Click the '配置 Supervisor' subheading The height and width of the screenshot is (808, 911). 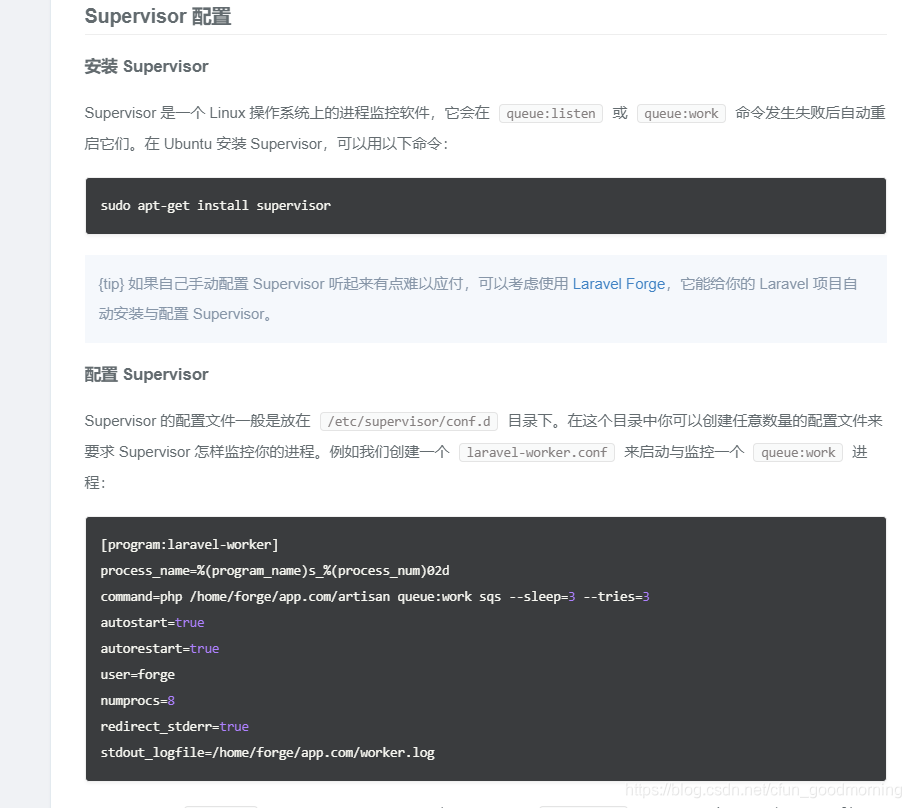(x=146, y=374)
